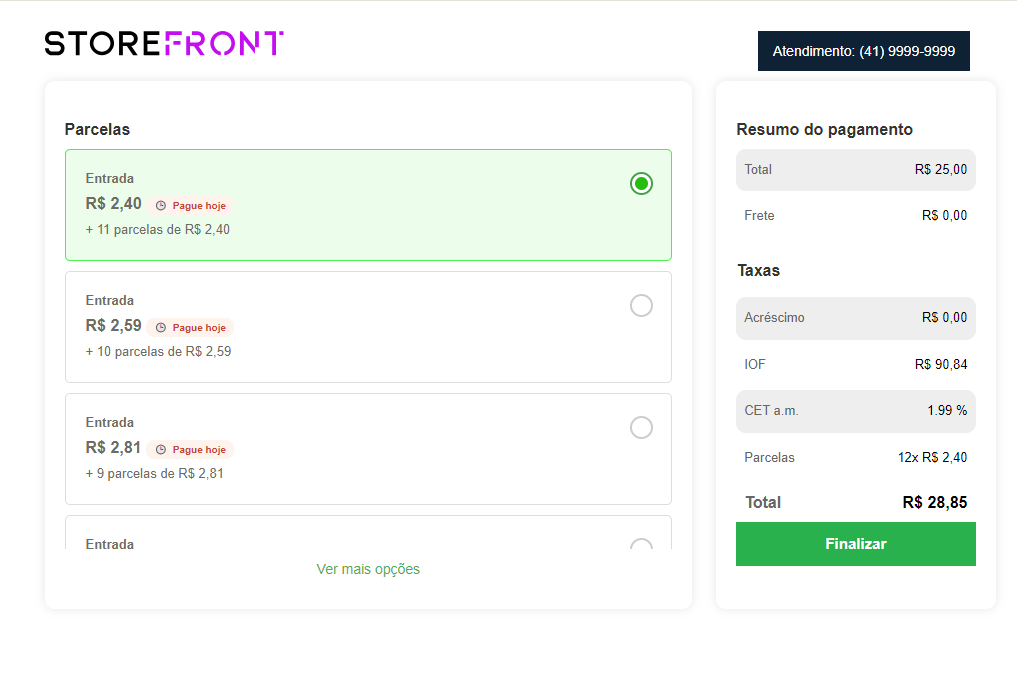The image size is (1017, 675).
Task: Click the Acréscimo row under Taxas
Action: click(855, 318)
